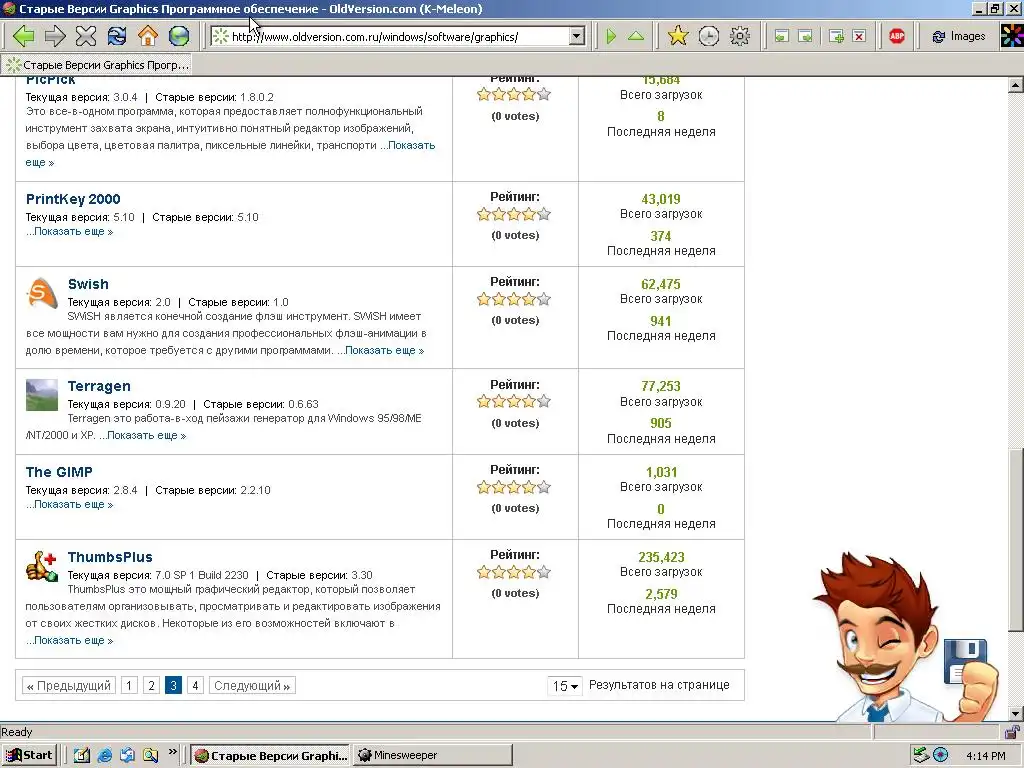1024x768 pixels.
Task: Open the Terragen program link
Action: coord(99,386)
